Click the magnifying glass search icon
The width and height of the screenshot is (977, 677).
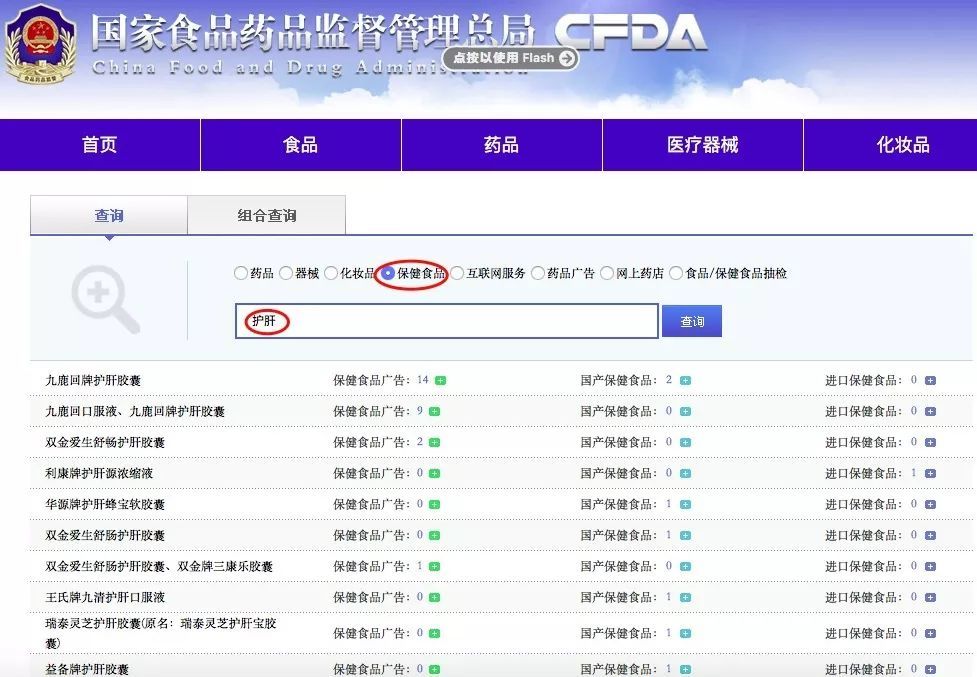[105, 299]
